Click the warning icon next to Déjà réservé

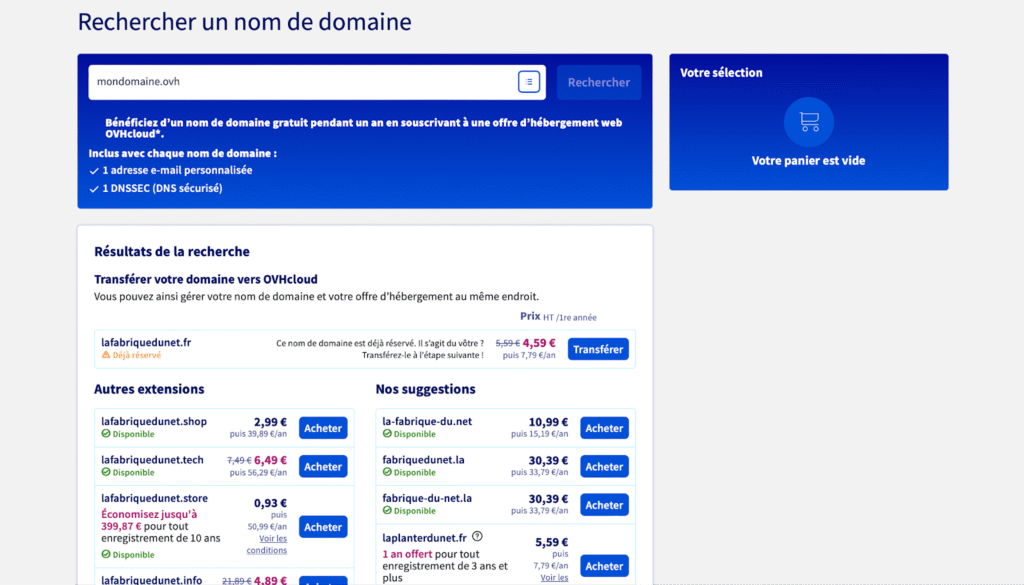coord(106,355)
